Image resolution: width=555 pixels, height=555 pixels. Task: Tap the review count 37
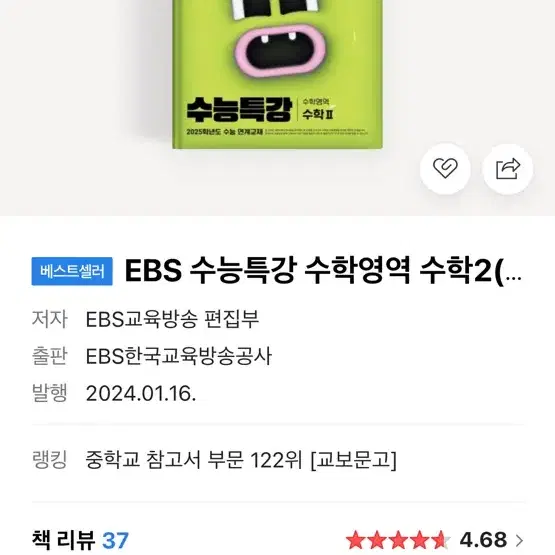(115, 540)
